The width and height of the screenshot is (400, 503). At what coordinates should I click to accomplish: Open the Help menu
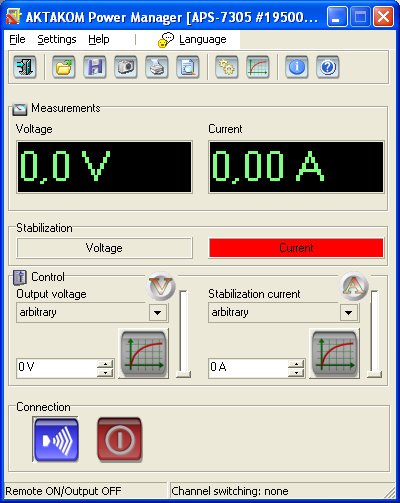pos(99,39)
